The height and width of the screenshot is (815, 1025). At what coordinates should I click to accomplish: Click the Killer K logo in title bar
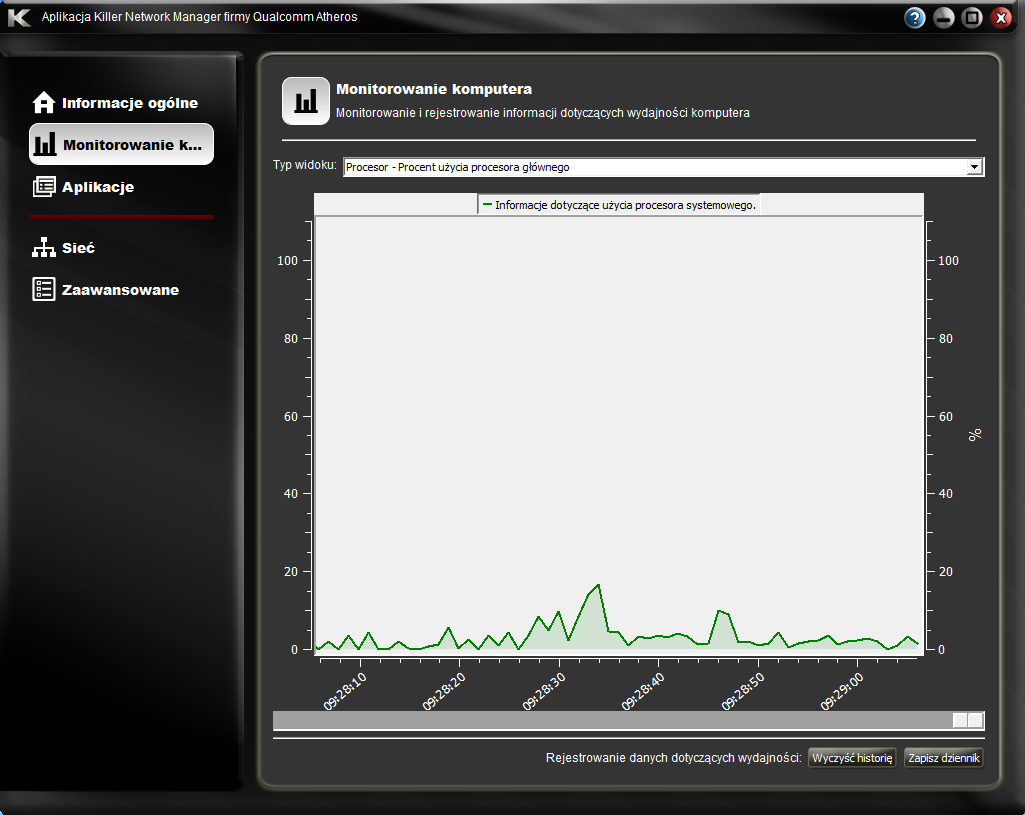19,17
